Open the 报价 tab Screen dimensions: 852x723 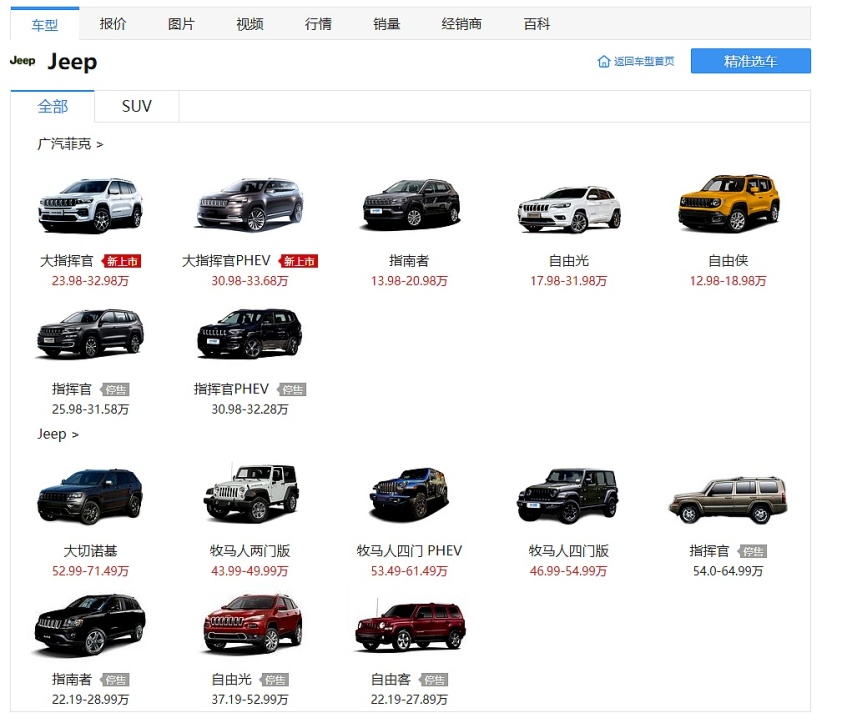[113, 24]
